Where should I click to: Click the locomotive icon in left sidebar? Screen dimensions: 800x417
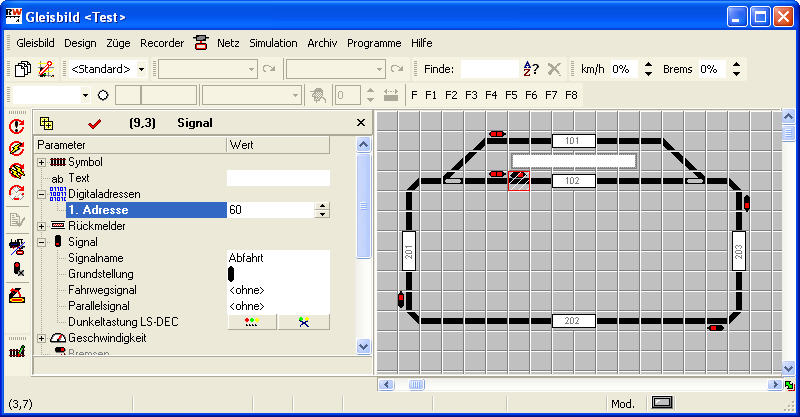pyautogui.click(x=17, y=247)
